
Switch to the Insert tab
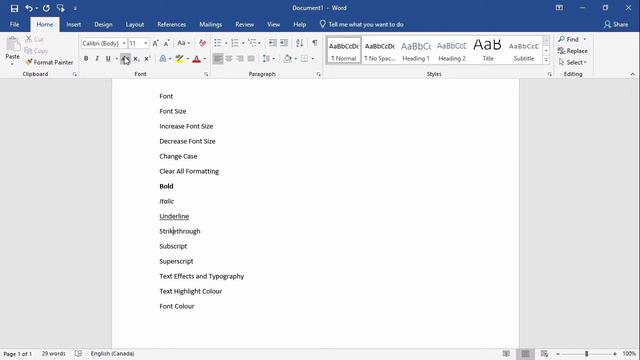click(x=73, y=24)
